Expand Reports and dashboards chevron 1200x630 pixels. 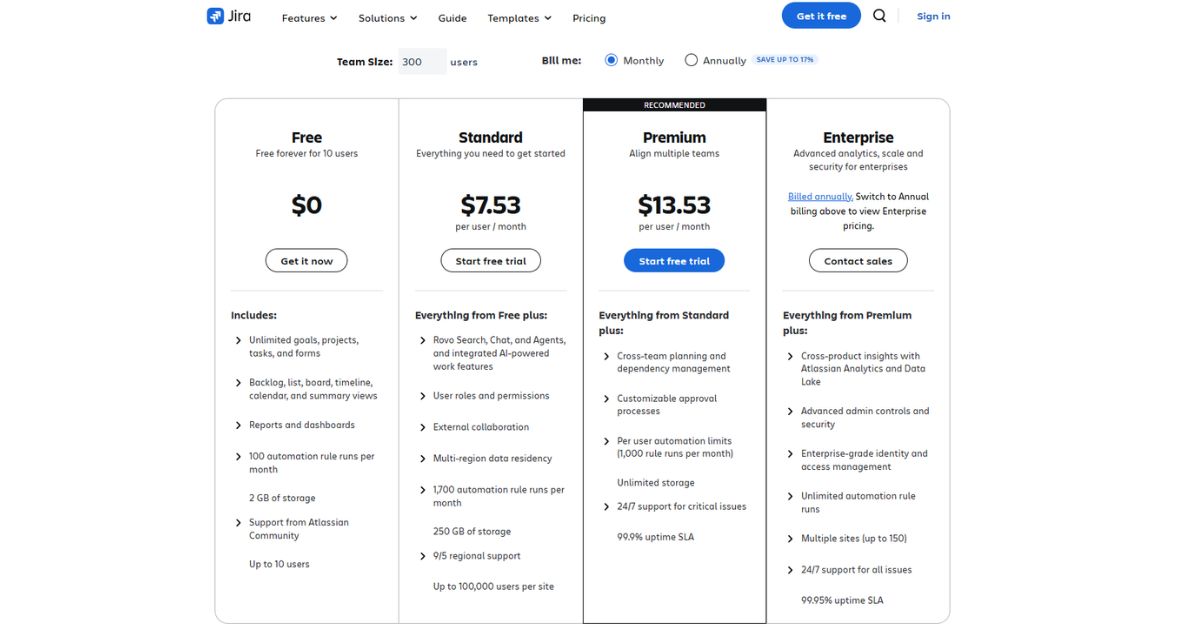[x=238, y=426]
